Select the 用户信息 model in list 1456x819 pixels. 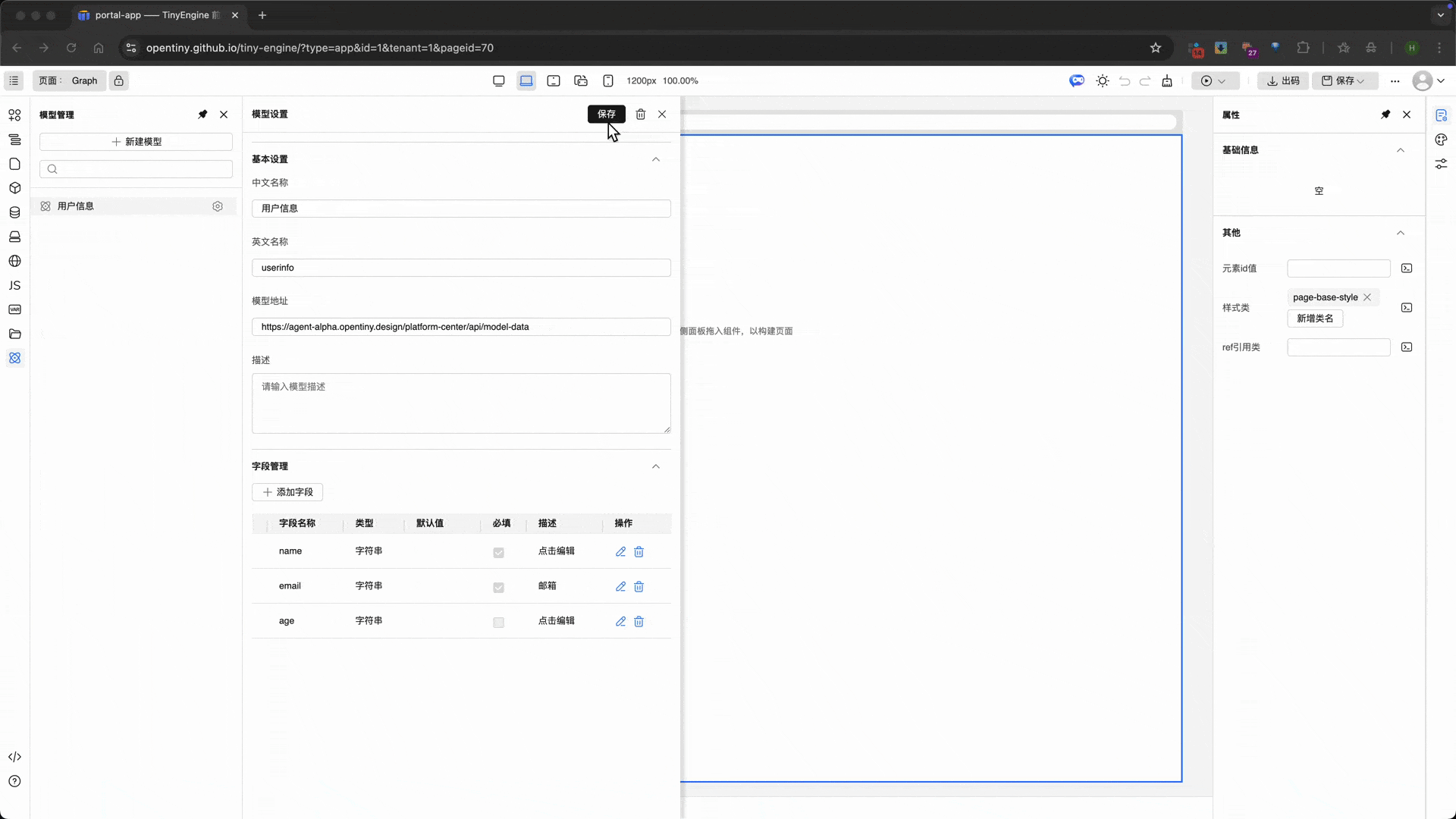pos(76,206)
